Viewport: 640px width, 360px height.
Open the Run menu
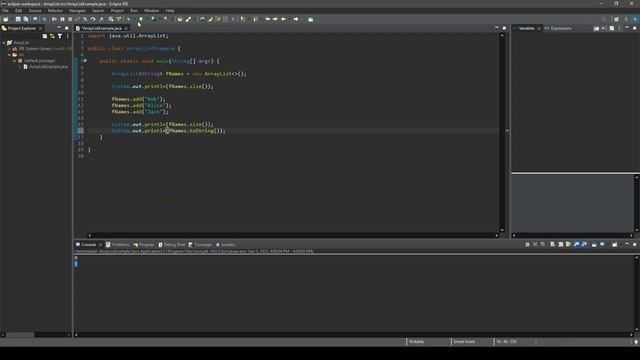click(134, 11)
